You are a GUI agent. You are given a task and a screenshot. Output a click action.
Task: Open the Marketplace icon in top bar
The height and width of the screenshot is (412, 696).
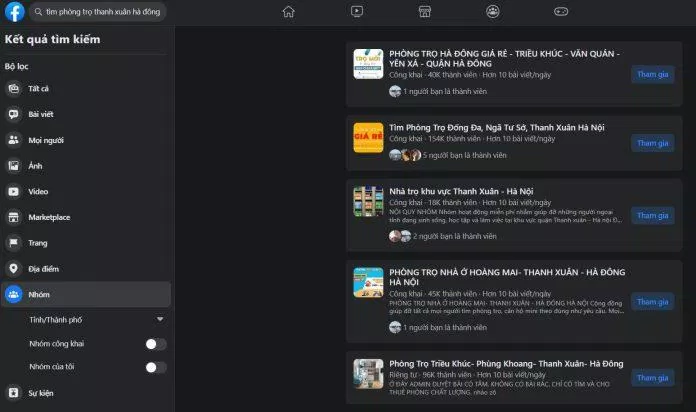point(425,12)
